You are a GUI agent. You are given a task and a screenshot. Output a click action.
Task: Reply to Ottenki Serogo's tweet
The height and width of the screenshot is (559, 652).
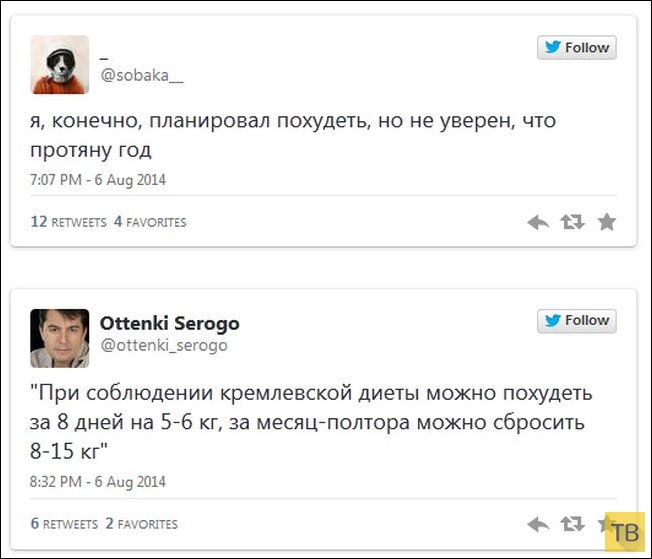click(x=538, y=523)
